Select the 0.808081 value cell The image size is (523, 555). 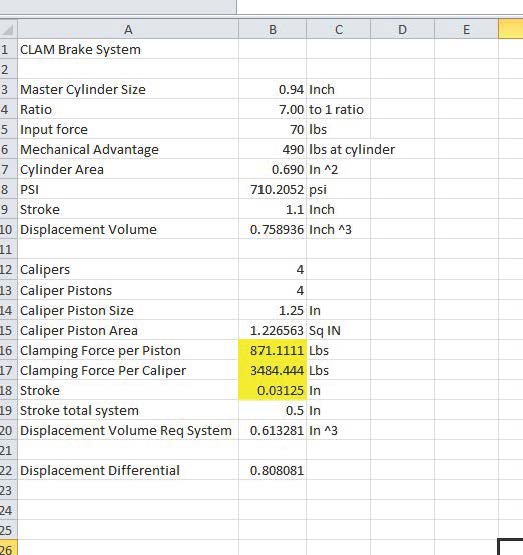(272, 470)
